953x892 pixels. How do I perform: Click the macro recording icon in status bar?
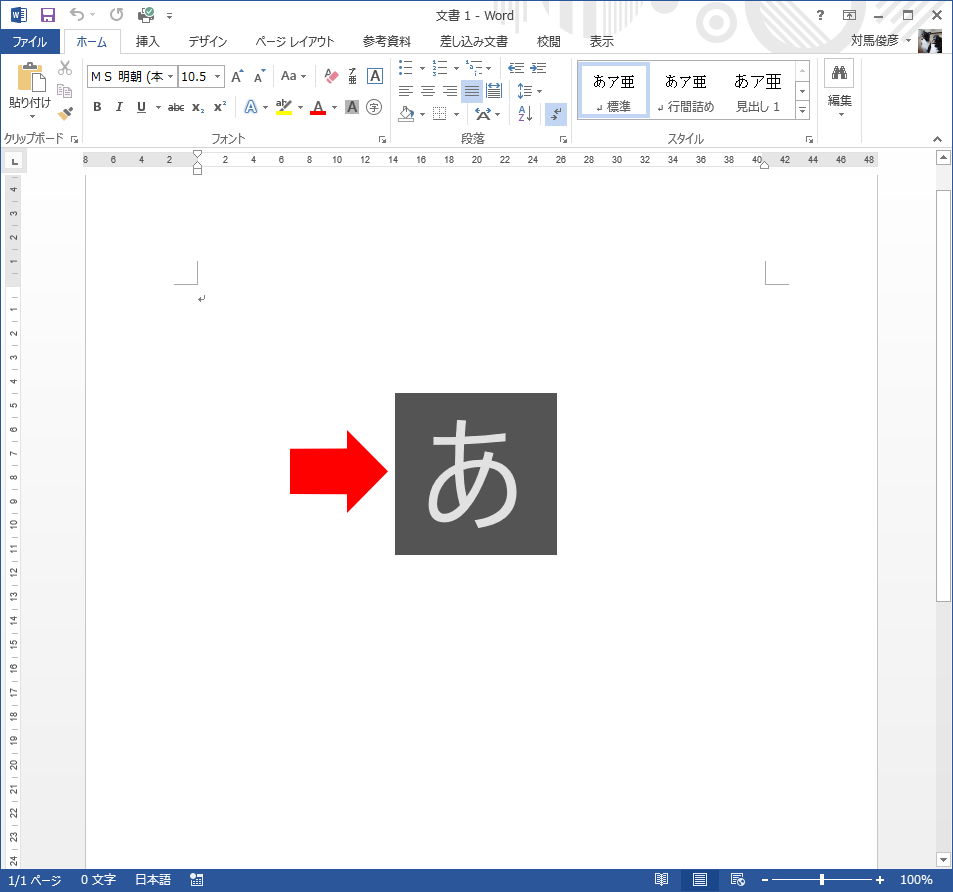coord(196,880)
